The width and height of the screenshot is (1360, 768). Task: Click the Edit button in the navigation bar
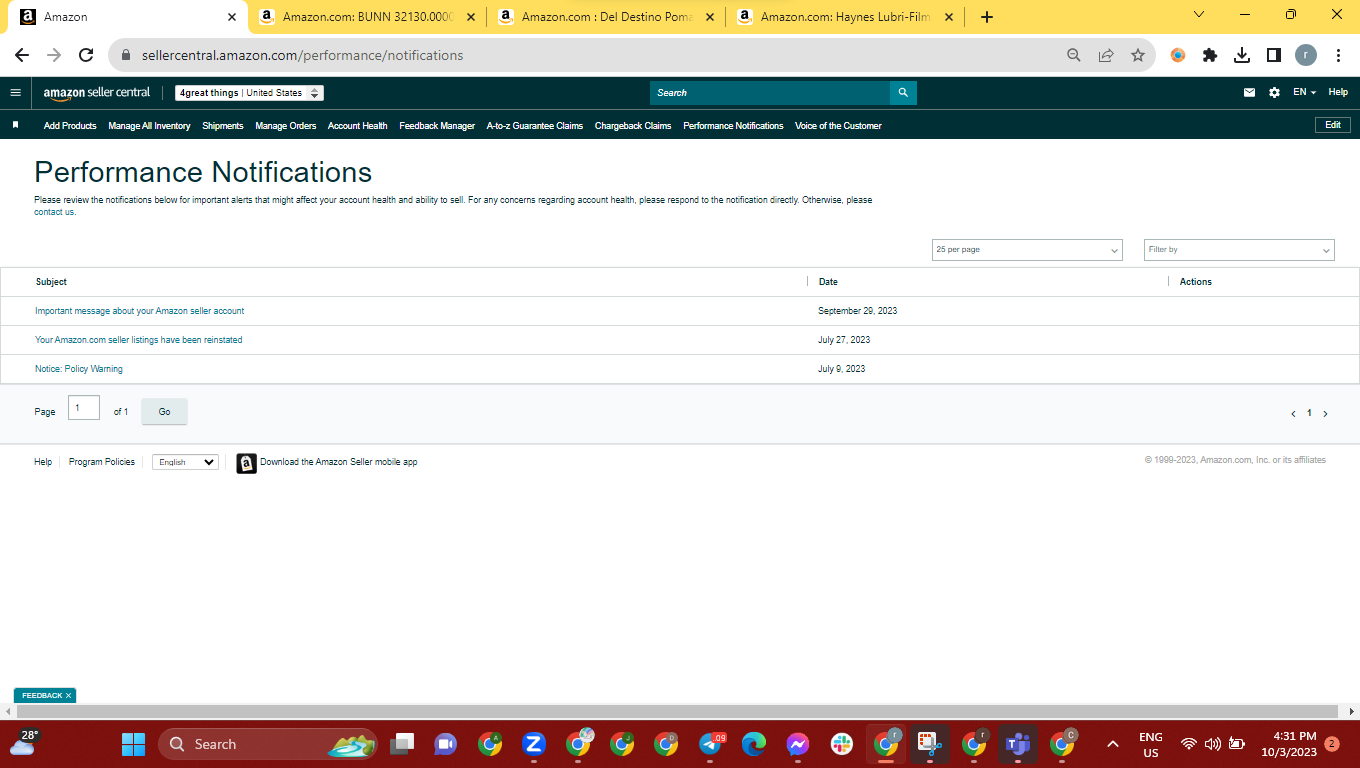point(1333,125)
